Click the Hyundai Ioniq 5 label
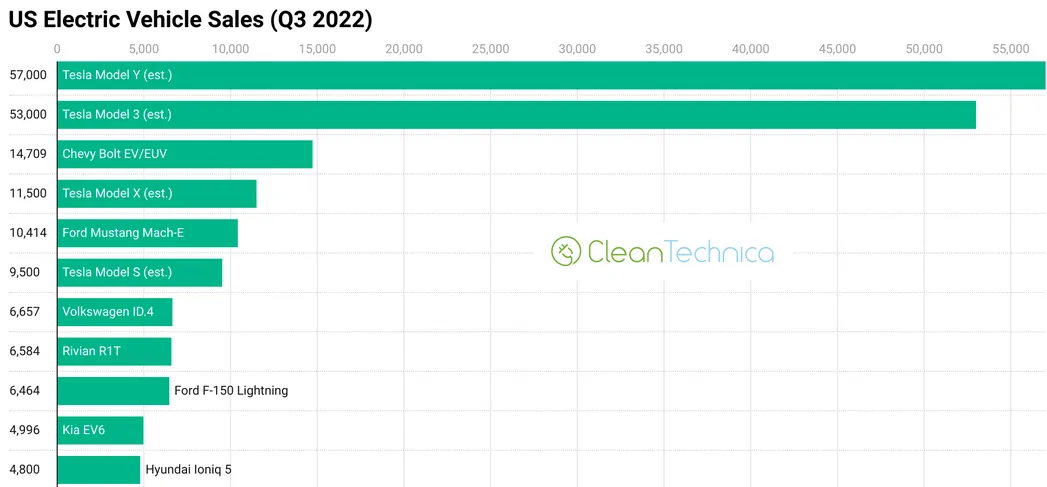1047x487 pixels. coord(188,470)
